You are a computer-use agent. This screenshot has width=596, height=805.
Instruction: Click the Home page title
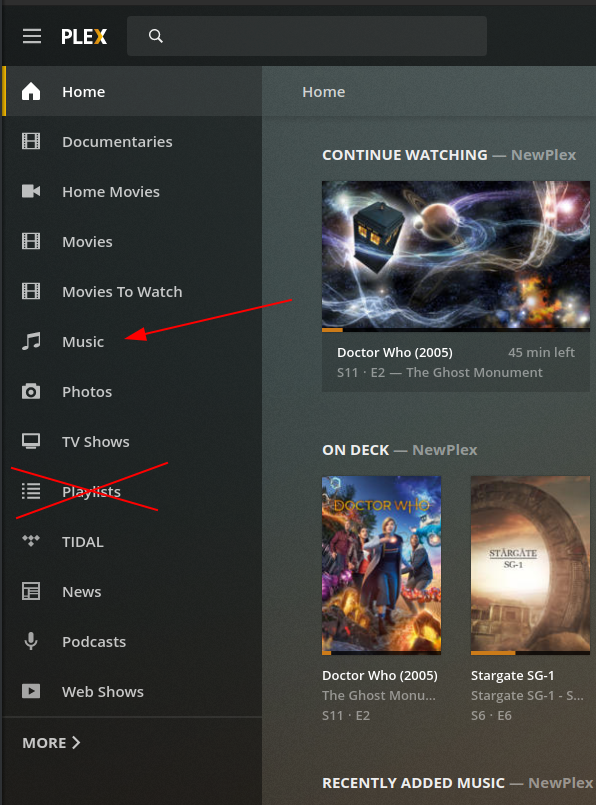(323, 92)
